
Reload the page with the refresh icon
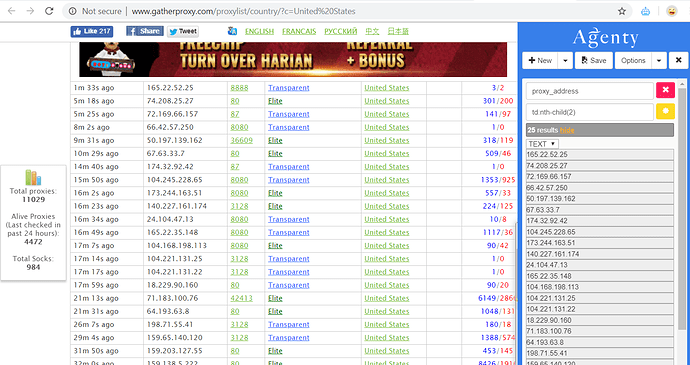pos(49,11)
